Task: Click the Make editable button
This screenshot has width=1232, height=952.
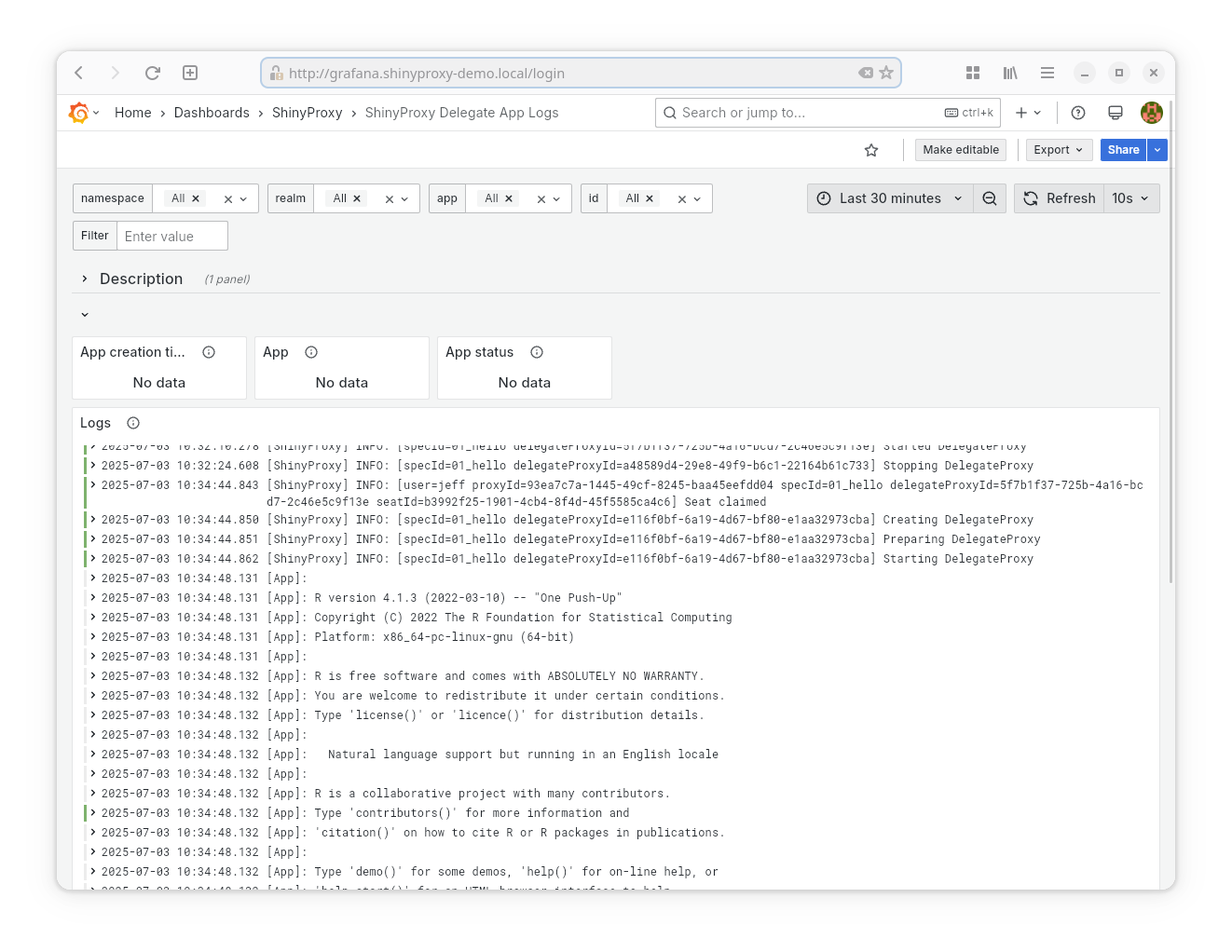Action: pos(961,150)
